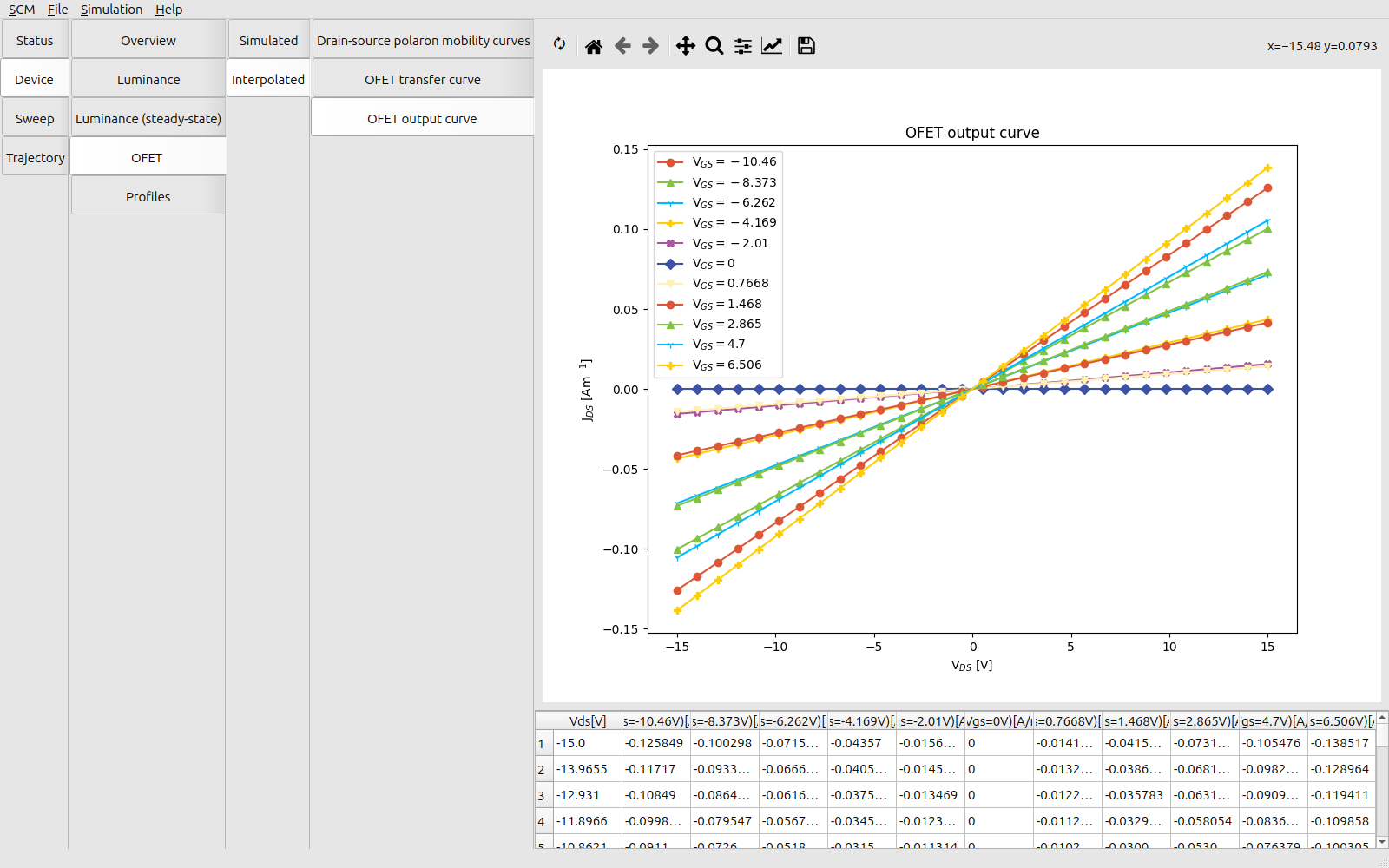Open Configure subplots sliders icon
Viewport: 1389px width, 868px height.
coord(743,46)
